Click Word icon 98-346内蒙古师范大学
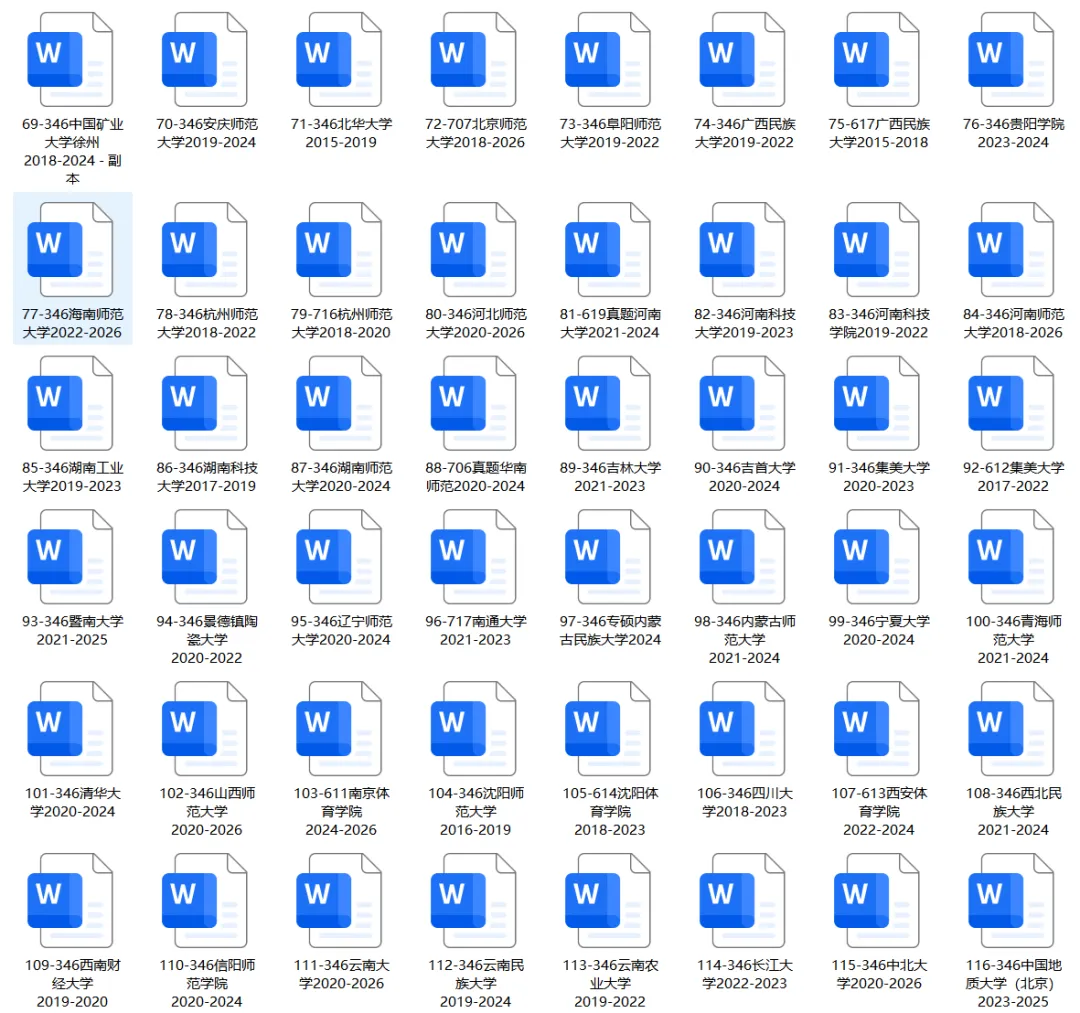The height and width of the screenshot is (1013, 1080). pos(742,557)
